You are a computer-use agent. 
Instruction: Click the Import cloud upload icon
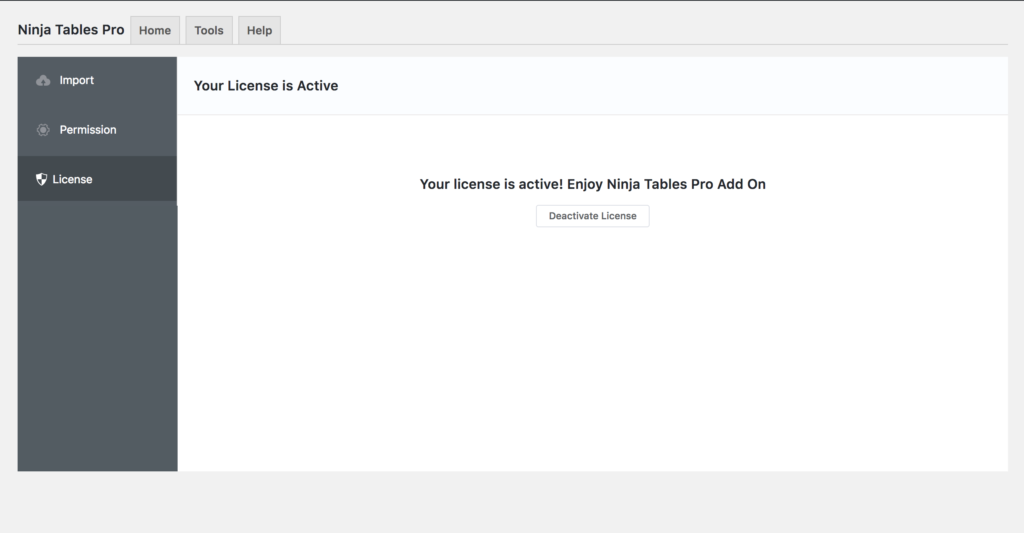tap(43, 80)
